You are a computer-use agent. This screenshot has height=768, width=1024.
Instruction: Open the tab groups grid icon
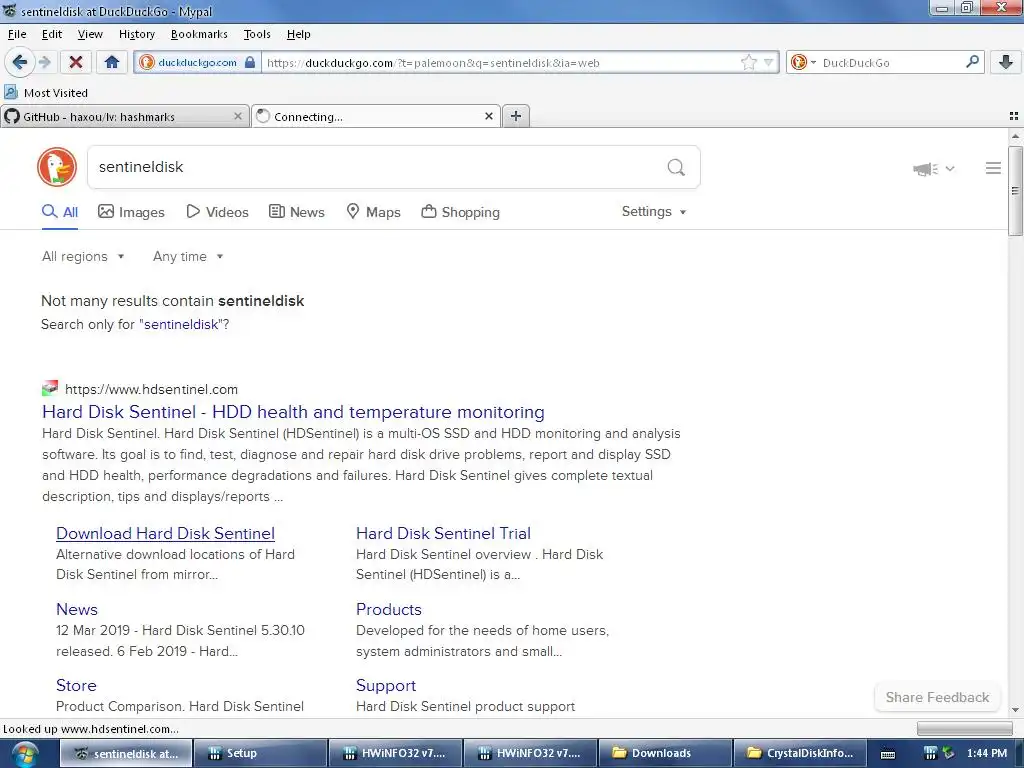1014,116
